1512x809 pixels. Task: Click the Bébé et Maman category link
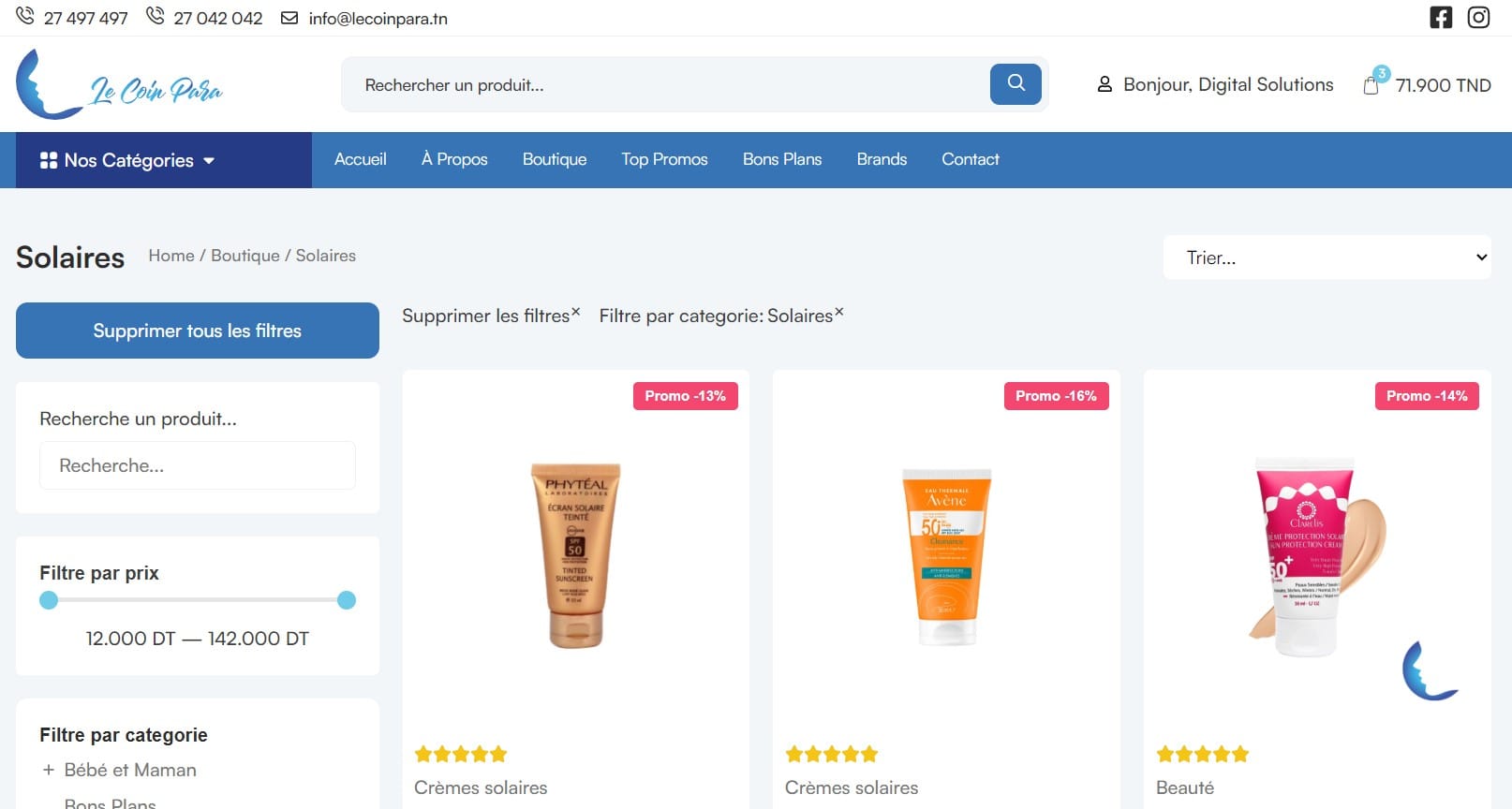[130, 770]
